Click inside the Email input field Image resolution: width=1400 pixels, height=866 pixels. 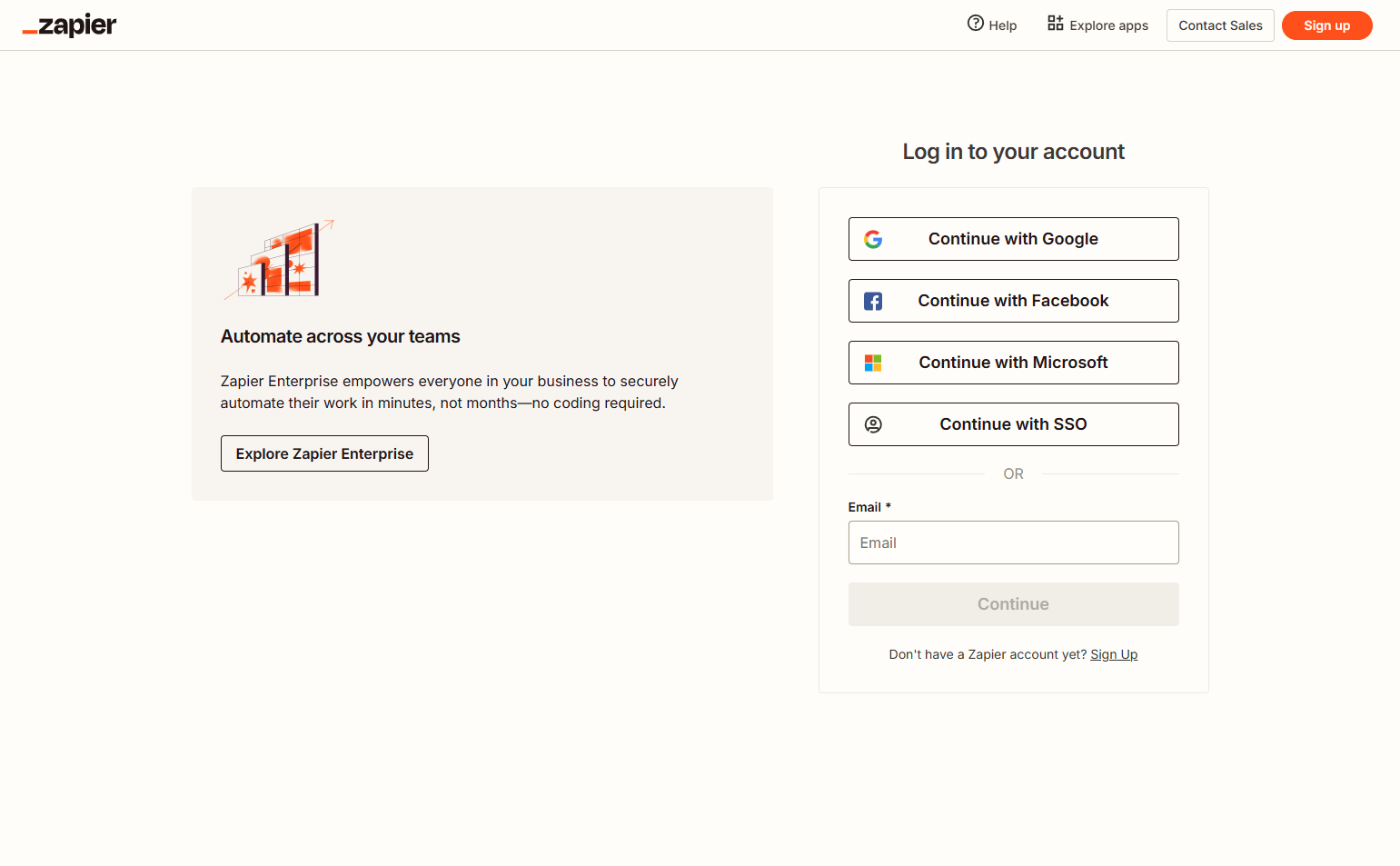pyautogui.click(x=1013, y=542)
